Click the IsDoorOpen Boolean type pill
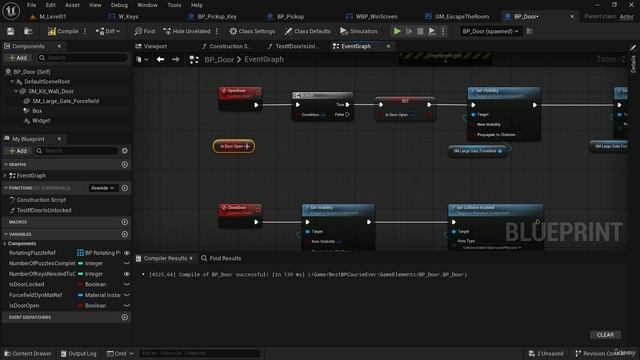The image size is (640, 360). tap(92, 305)
